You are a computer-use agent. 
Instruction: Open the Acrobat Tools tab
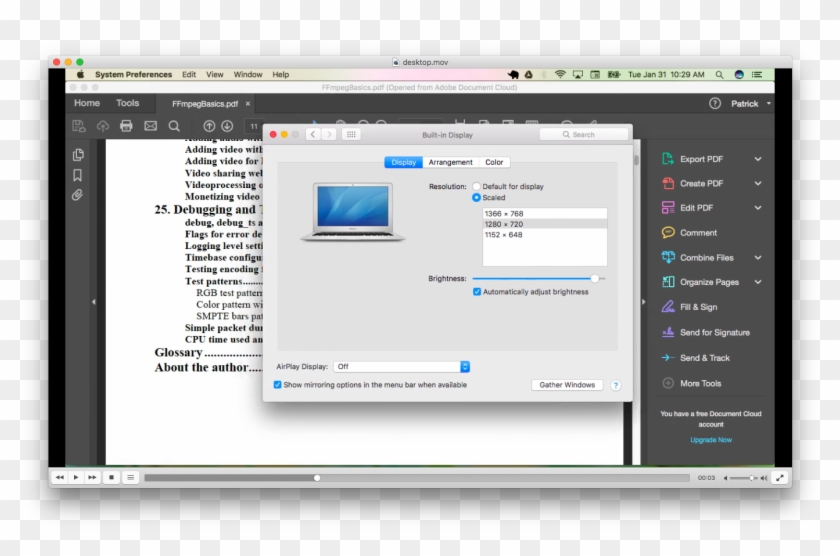click(128, 103)
